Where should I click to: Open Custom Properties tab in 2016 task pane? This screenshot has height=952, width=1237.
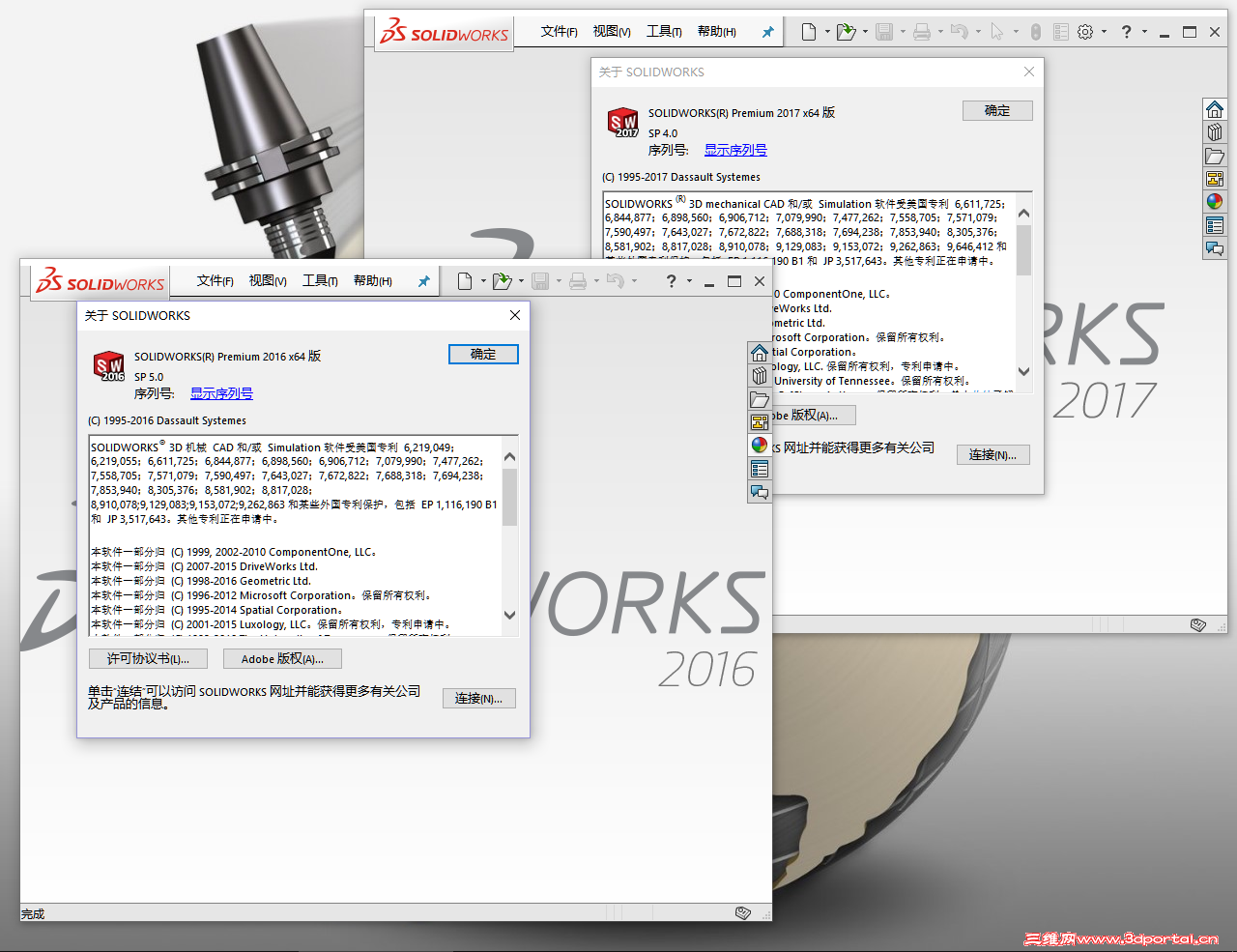[x=760, y=469]
